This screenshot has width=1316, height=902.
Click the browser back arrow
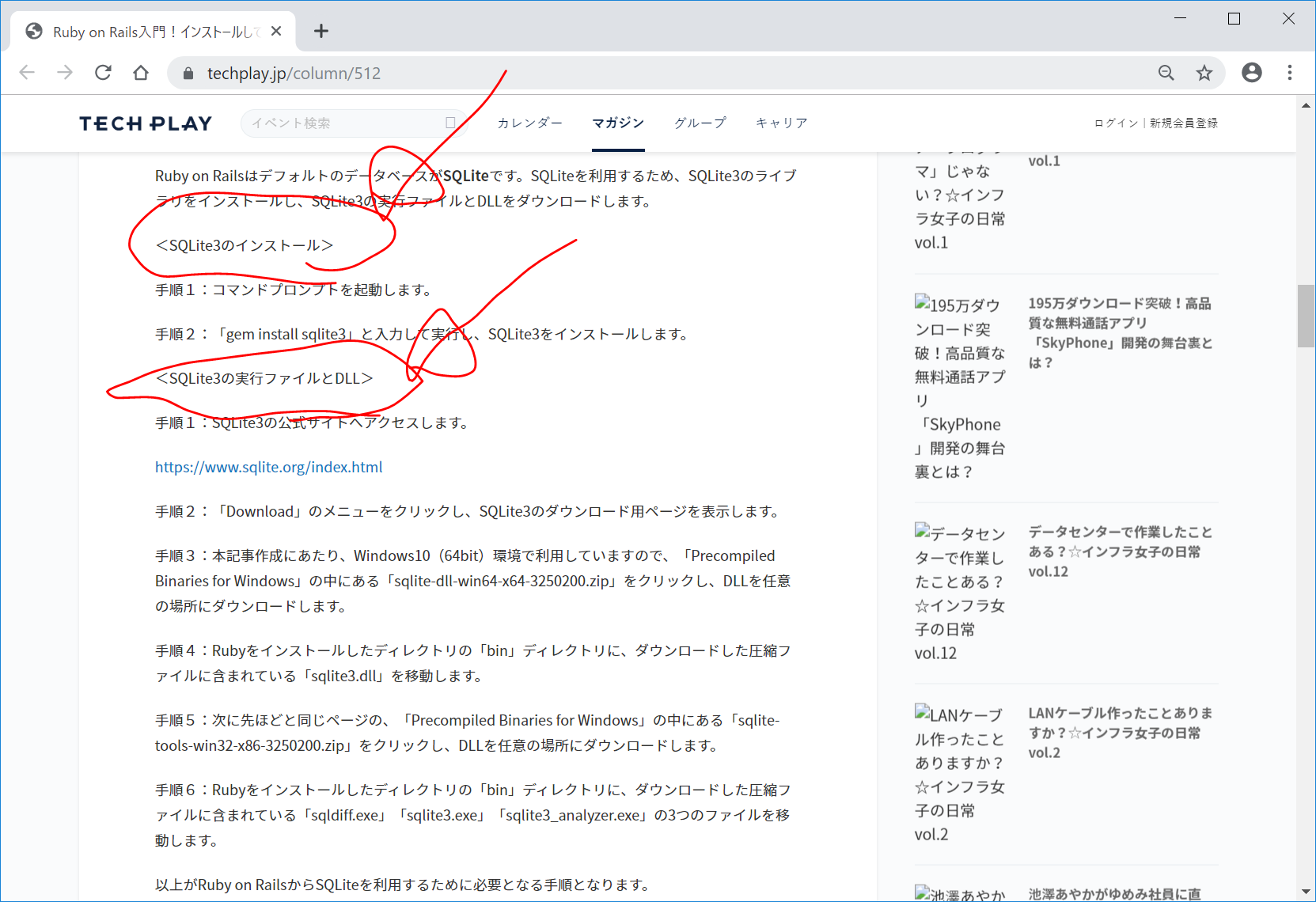click(x=27, y=73)
